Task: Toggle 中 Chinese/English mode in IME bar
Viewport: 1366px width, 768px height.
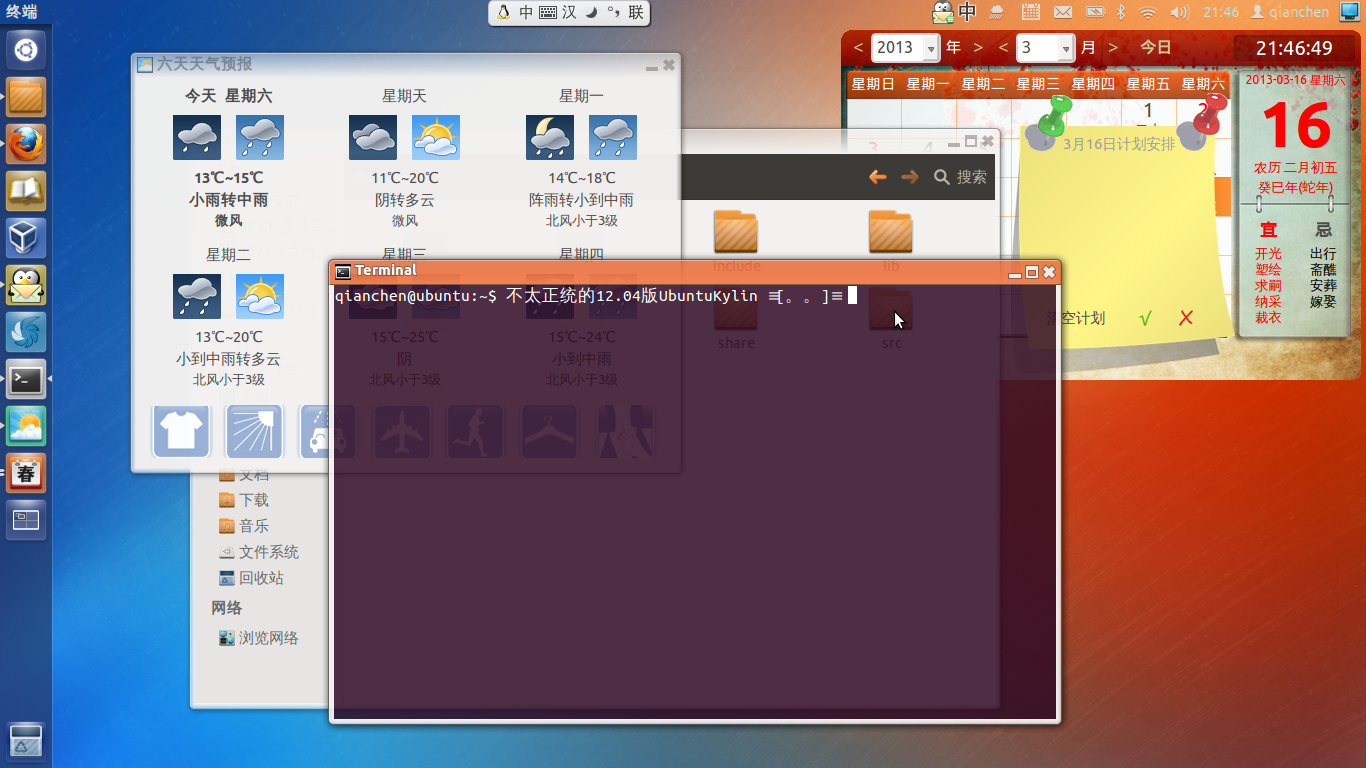Action: 526,13
